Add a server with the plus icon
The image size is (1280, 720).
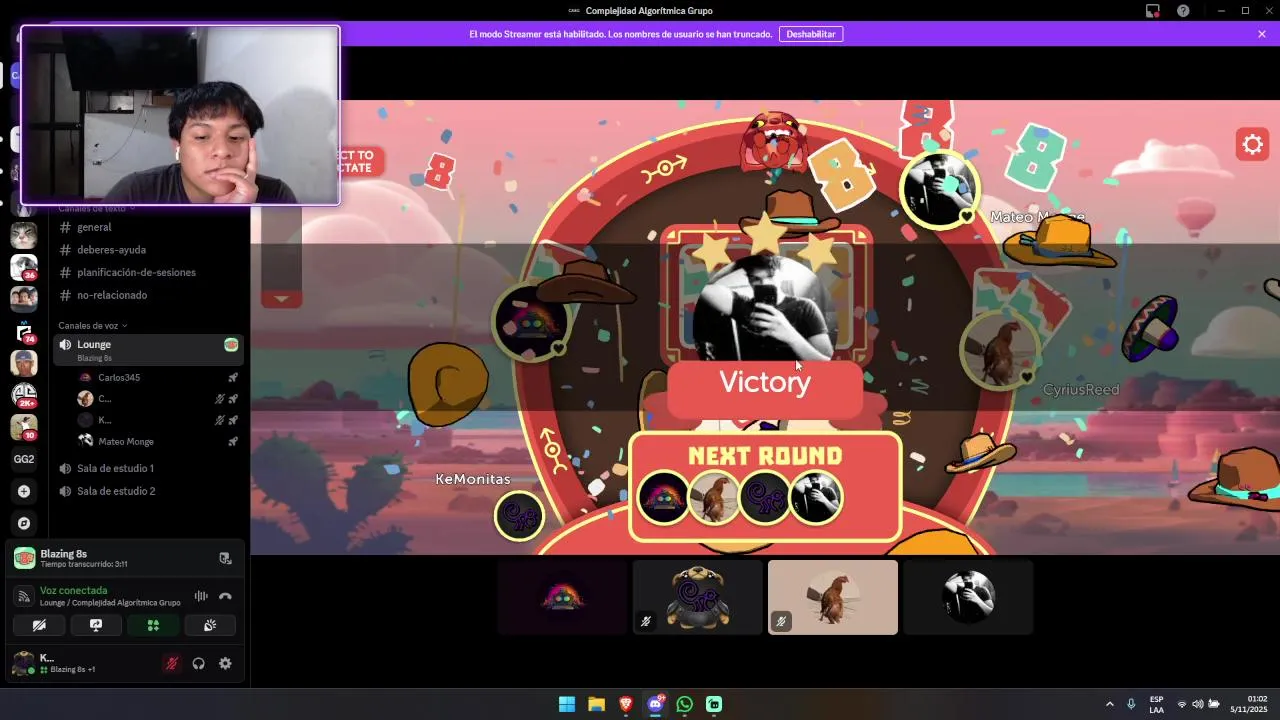click(24, 491)
